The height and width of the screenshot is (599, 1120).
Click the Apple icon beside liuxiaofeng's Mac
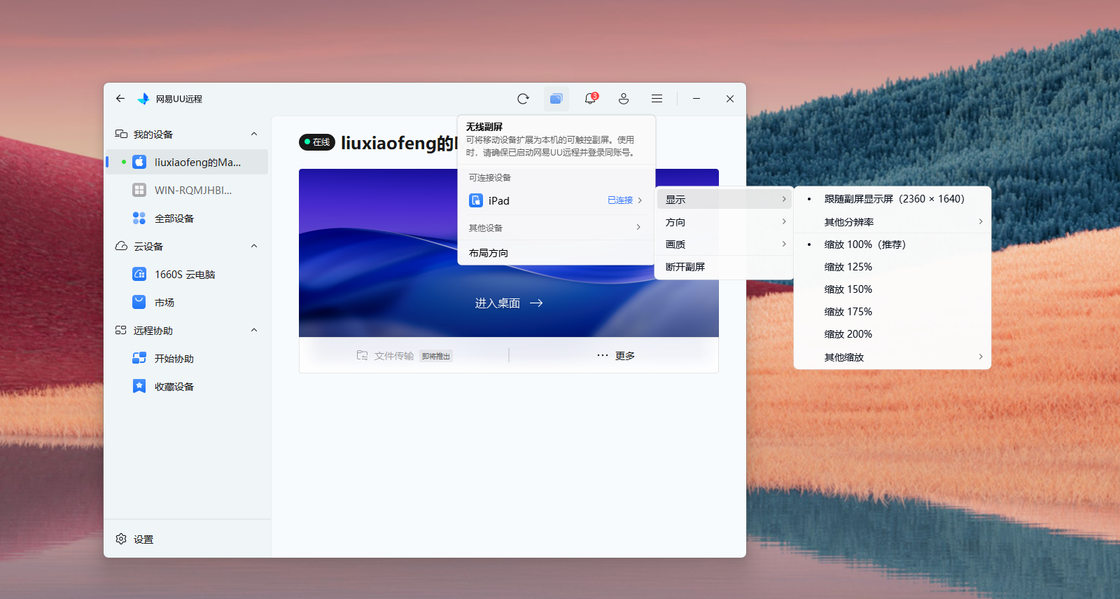[x=139, y=162]
